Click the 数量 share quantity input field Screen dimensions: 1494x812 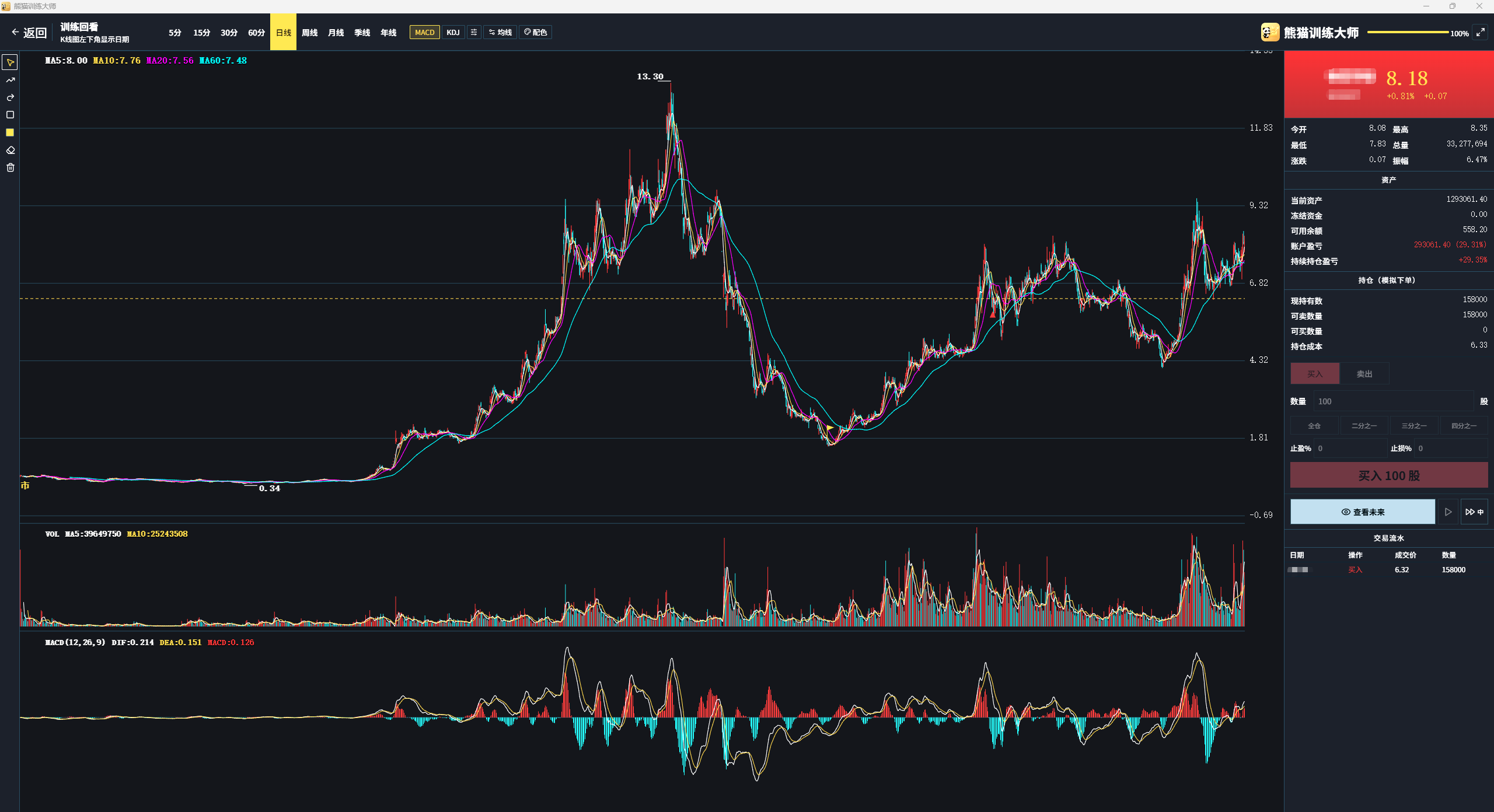point(1393,401)
